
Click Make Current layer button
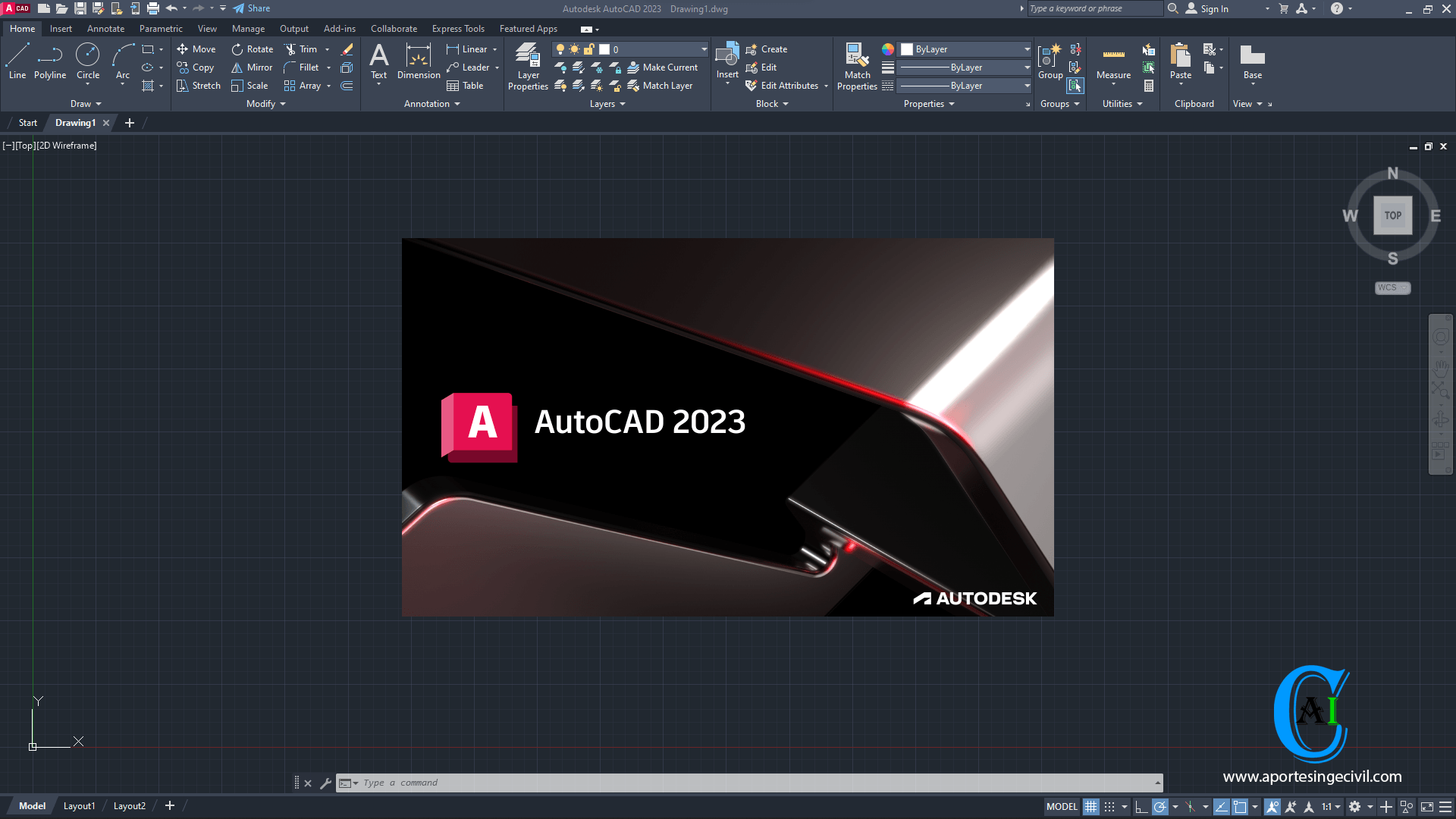[x=662, y=67]
